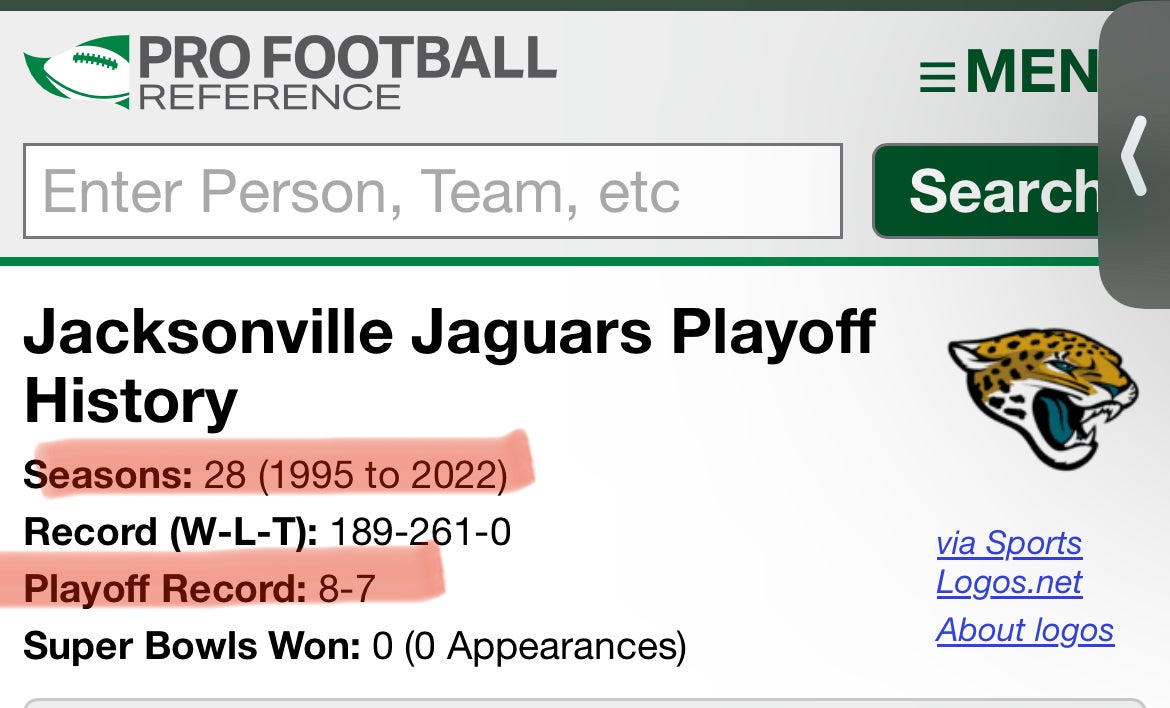
Task: Click the 189-261-0 record value
Action: pyautogui.click(x=420, y=532)
